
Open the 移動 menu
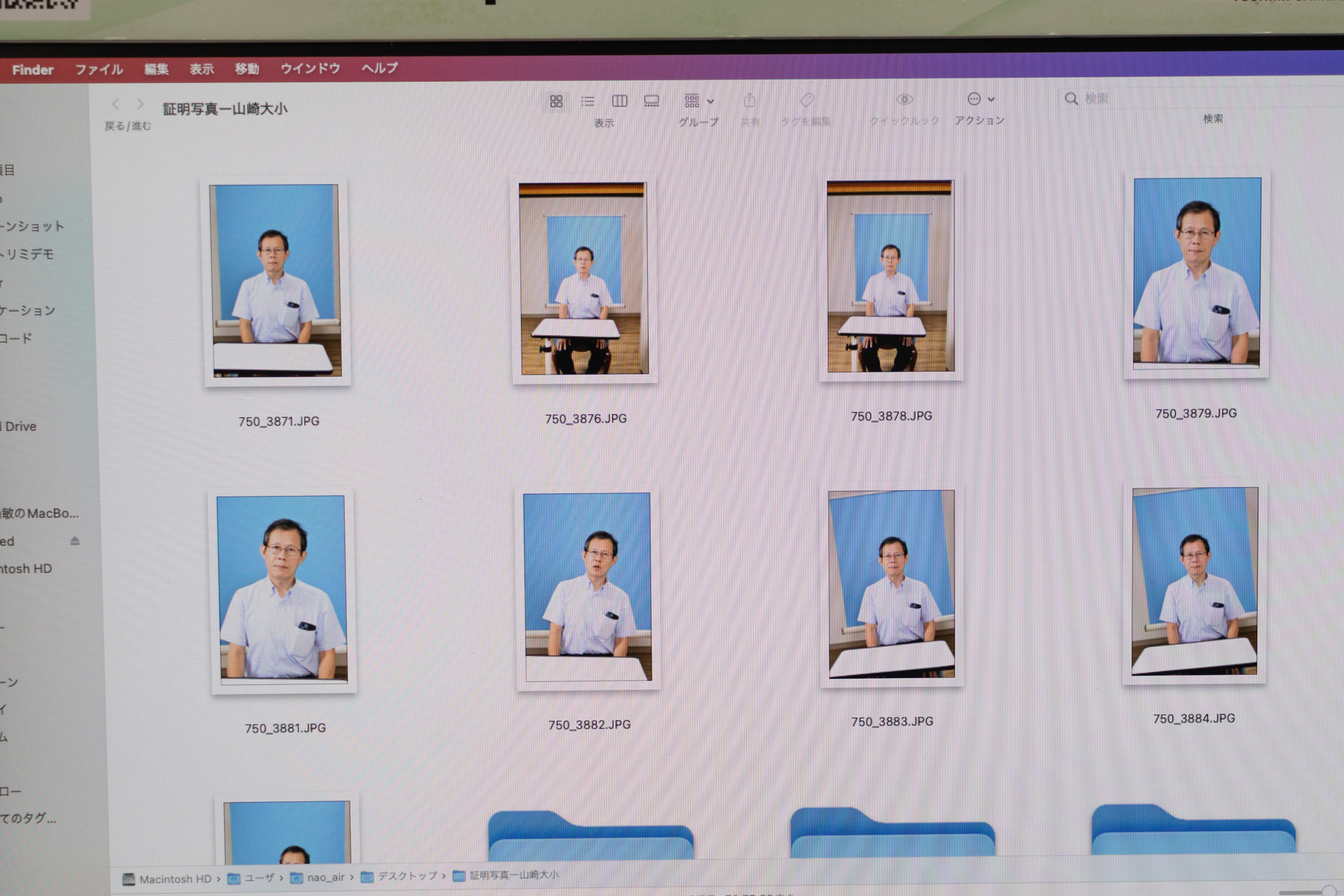coord(246,69)
